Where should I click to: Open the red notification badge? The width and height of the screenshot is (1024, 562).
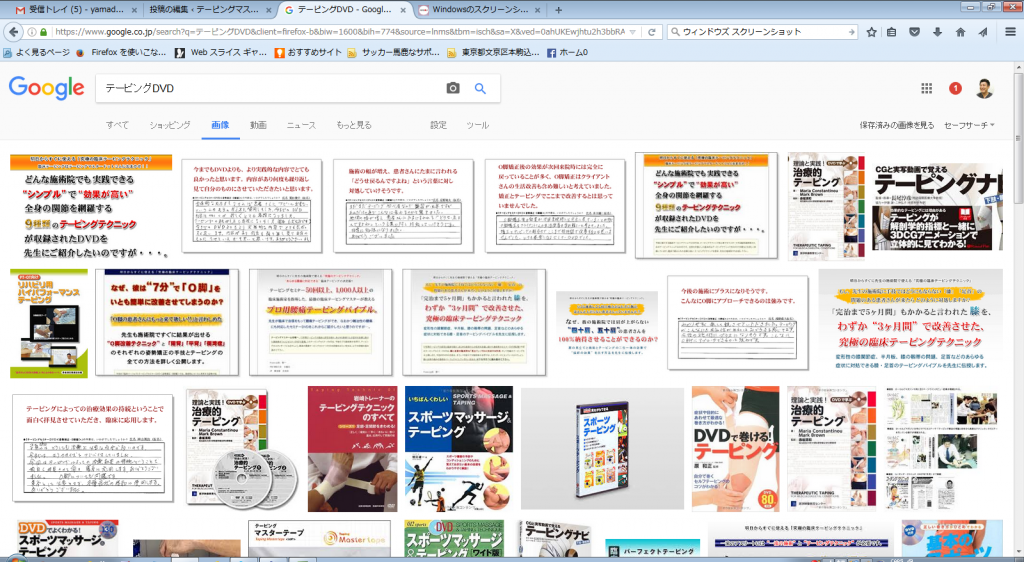point(955,89)
